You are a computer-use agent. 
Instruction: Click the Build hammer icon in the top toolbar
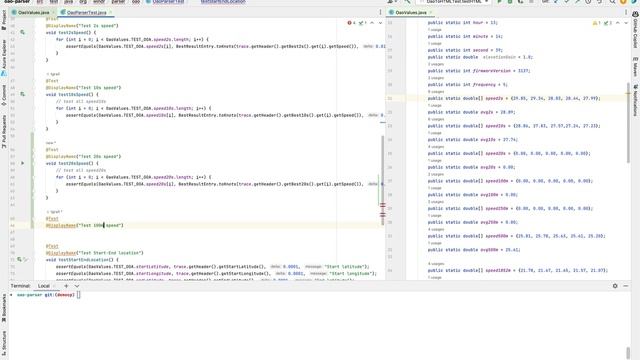tap(407, 2)
